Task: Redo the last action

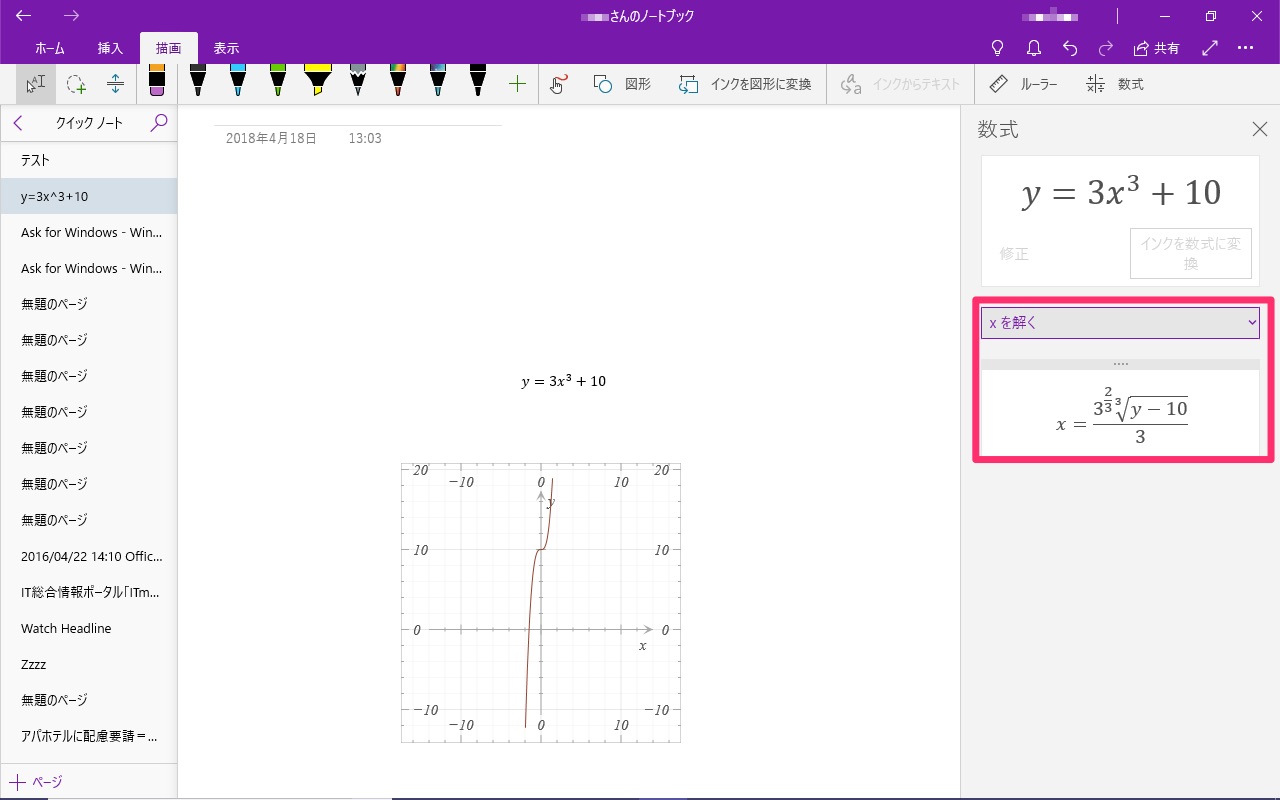Action: (1106, 48)
